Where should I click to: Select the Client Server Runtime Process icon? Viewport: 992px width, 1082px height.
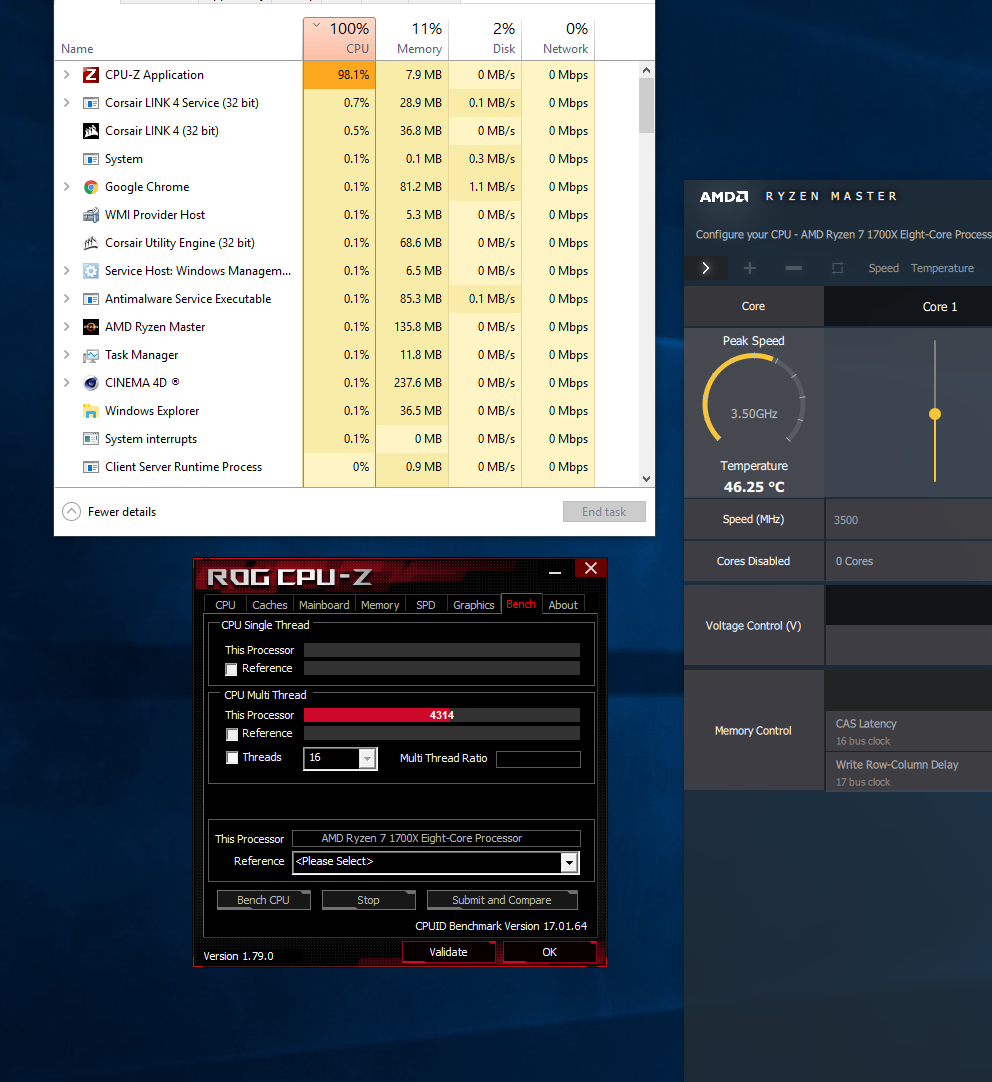point(90,467)
